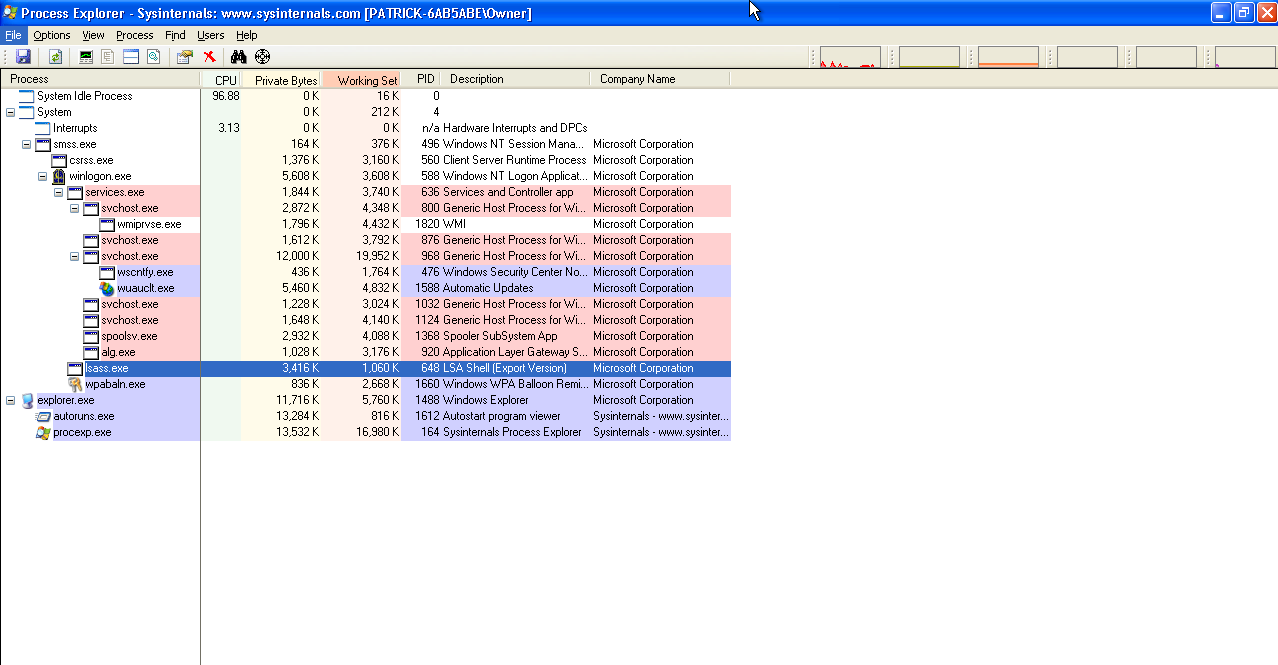
Task: Click the System Idle Process icon
Action: tap(27, 96)
